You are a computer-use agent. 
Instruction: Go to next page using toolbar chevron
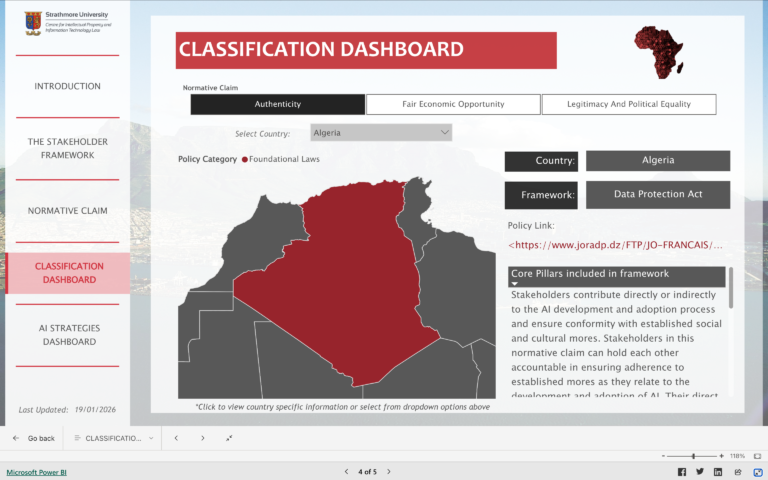tap(203, 438)
